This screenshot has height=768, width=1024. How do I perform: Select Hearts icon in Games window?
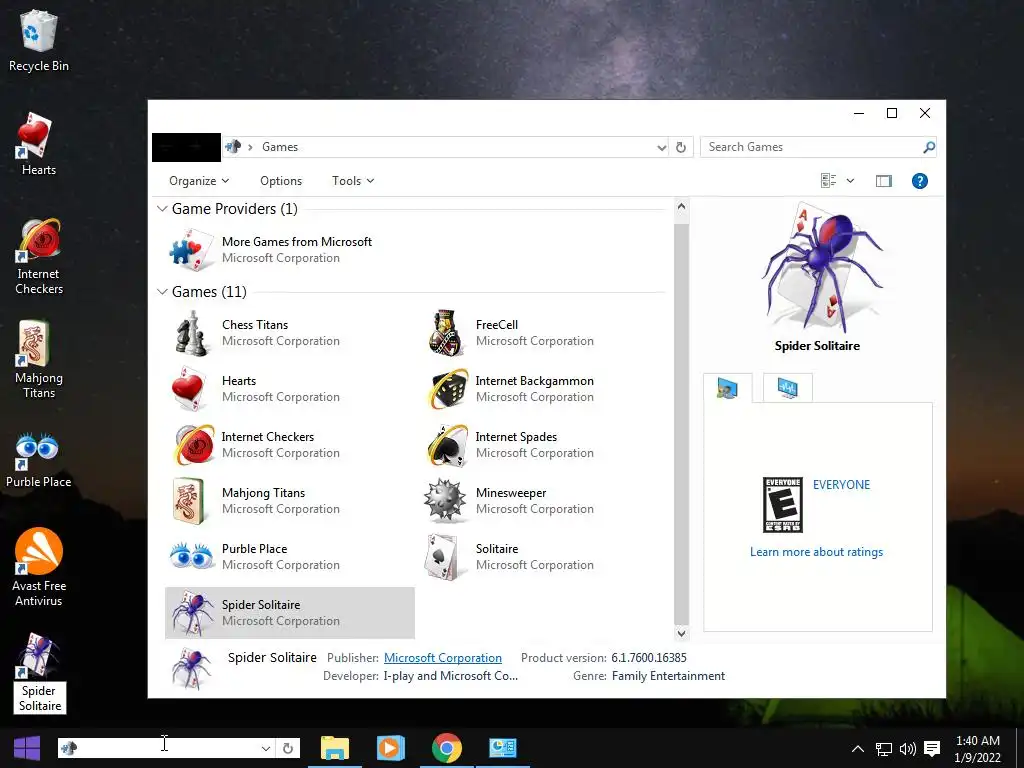tap(190, 389)
